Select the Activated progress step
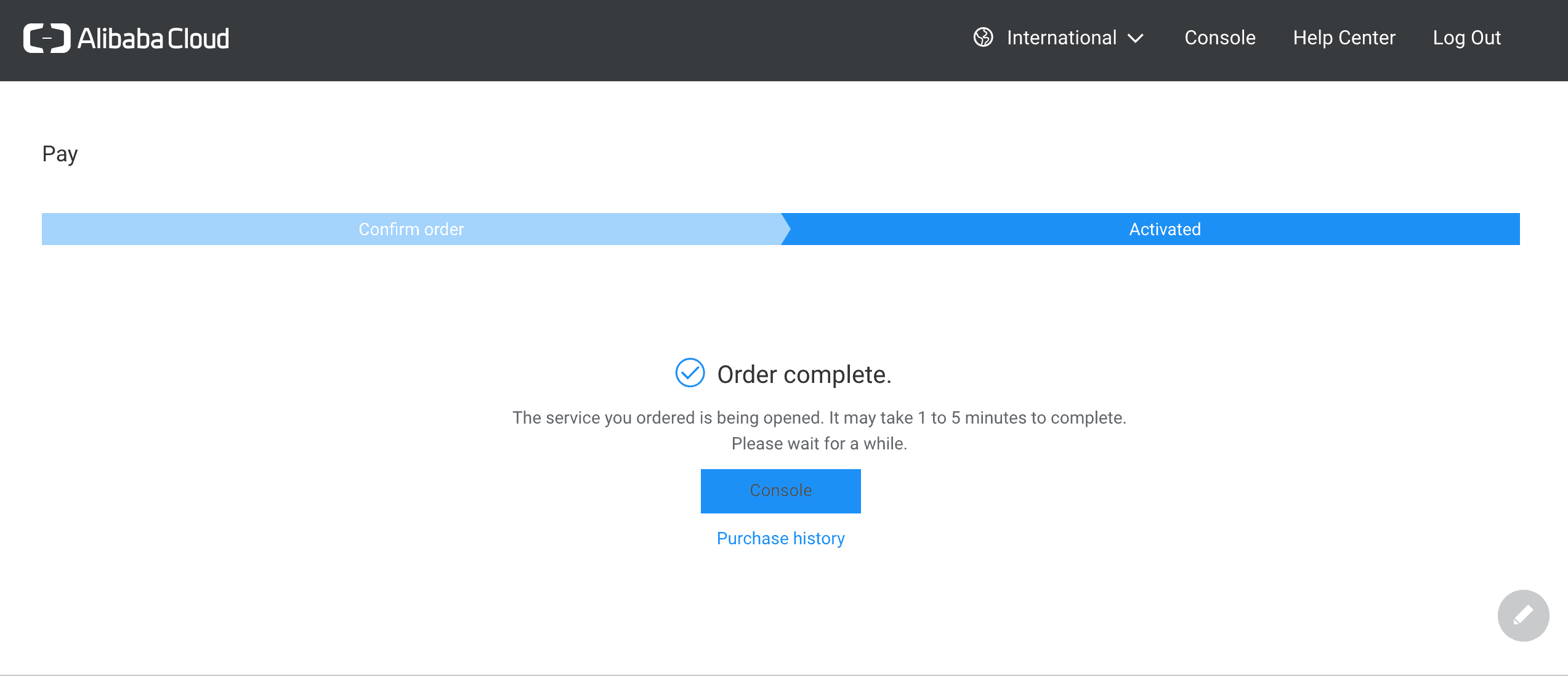 pos(1165,229)
